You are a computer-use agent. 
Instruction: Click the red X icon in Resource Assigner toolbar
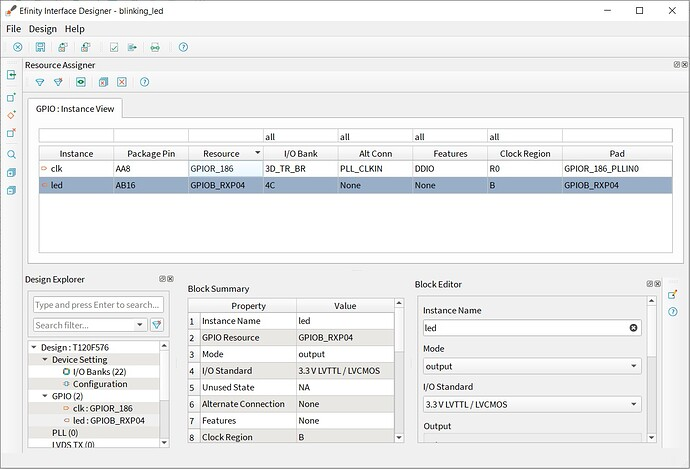point(121,82)
